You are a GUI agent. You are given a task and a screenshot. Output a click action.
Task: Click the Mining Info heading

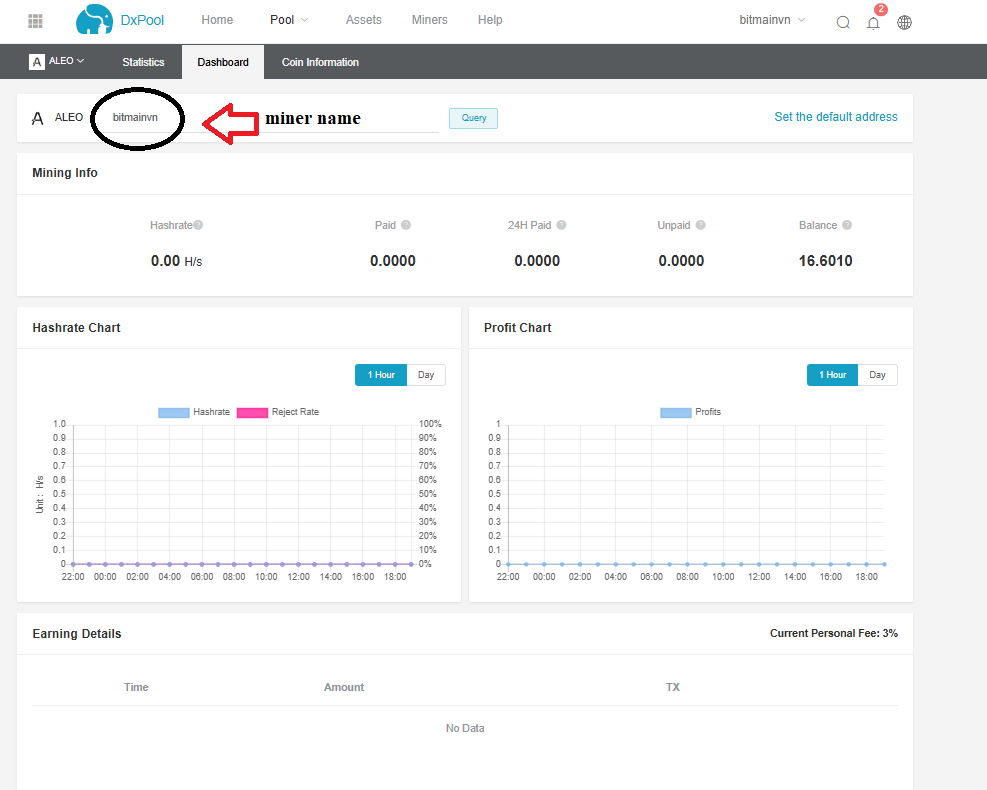pyautogui.click(x=65, y=172)
